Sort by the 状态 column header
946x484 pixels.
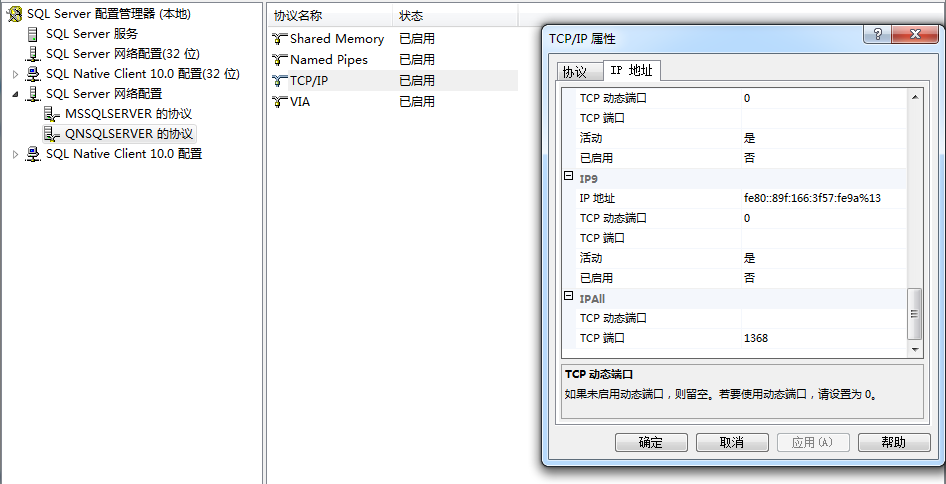coord(455,16)
